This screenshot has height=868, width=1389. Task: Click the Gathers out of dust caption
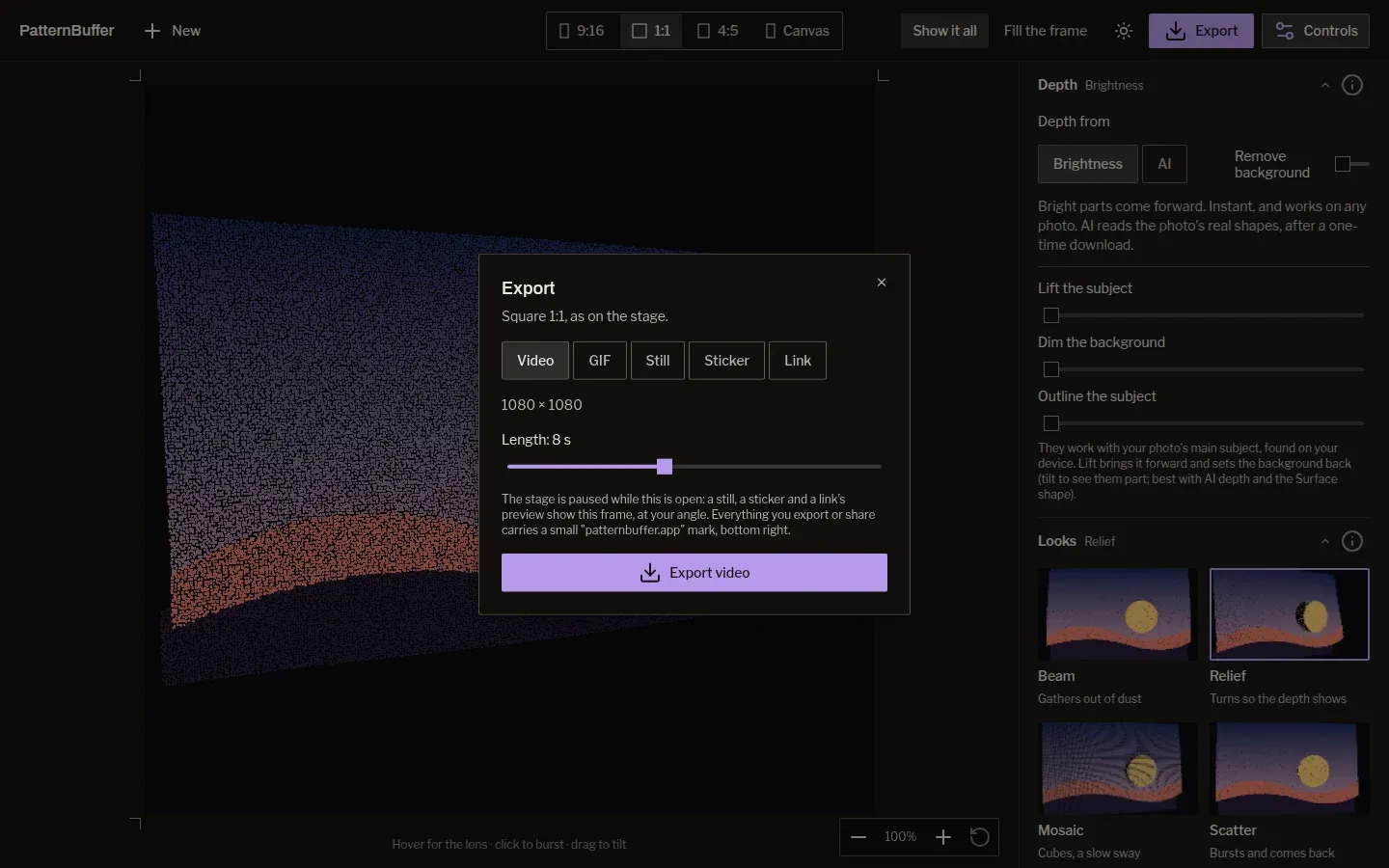tap(1089, 699)
